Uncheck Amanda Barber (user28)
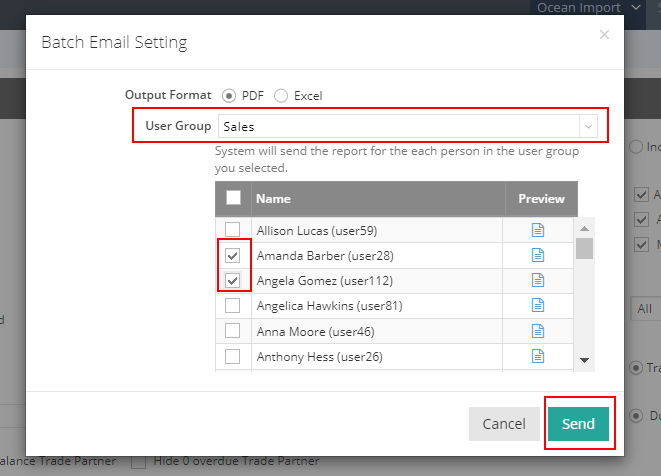Viewport: 661px width, 476px height. tap(233, 255)
